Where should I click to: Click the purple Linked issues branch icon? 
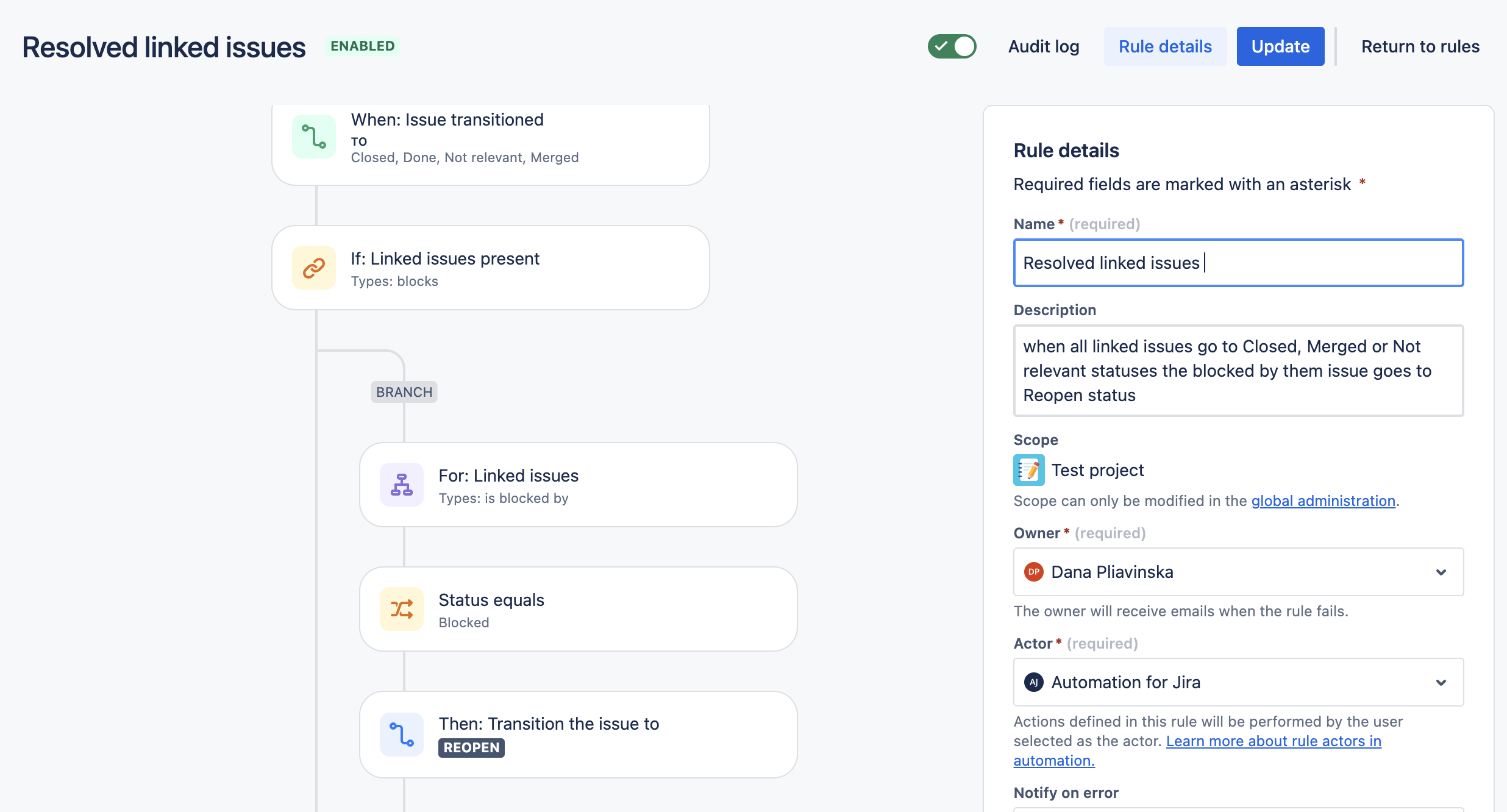(402, 485)
